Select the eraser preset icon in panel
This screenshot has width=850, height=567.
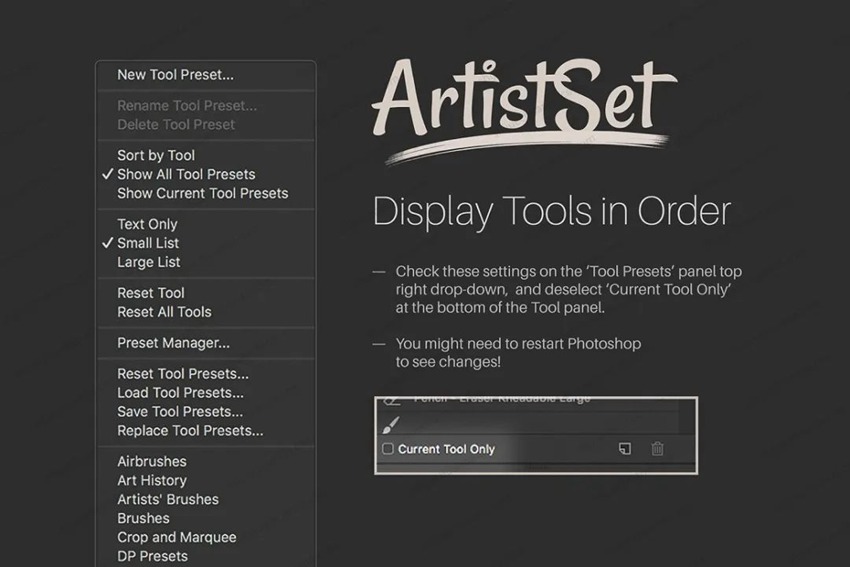[391, 399]
